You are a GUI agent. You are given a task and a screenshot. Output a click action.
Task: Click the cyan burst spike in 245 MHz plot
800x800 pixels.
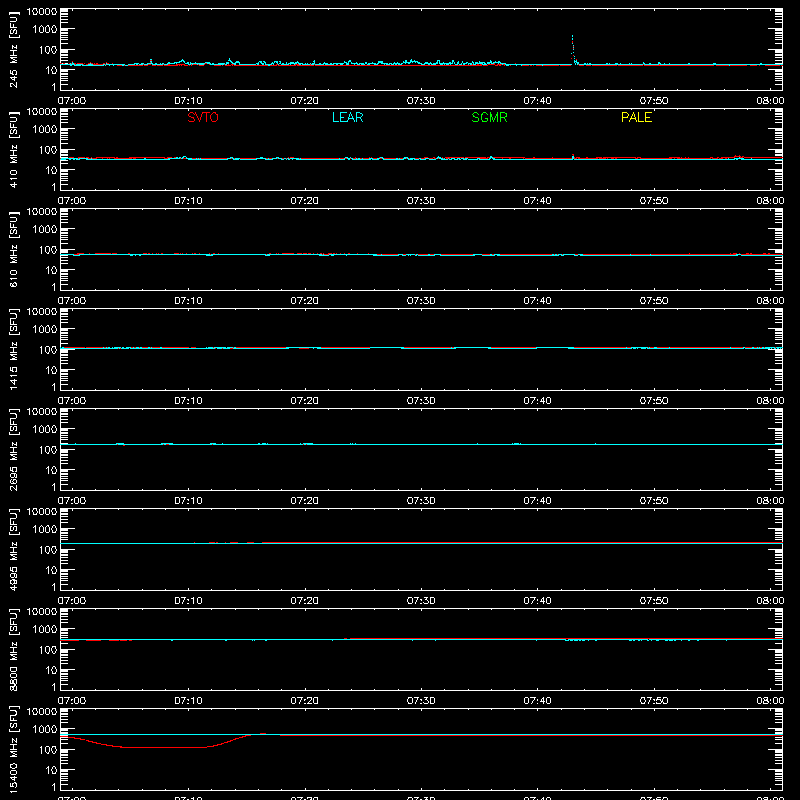573,49
